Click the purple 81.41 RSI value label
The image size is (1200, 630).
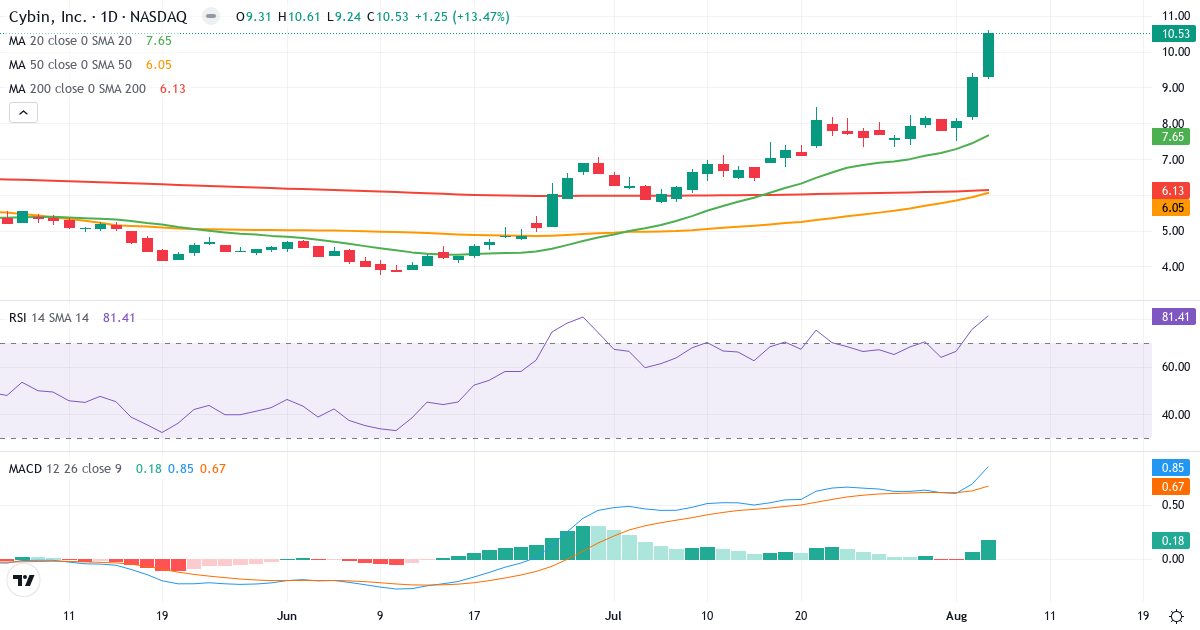click(1173, 316)
